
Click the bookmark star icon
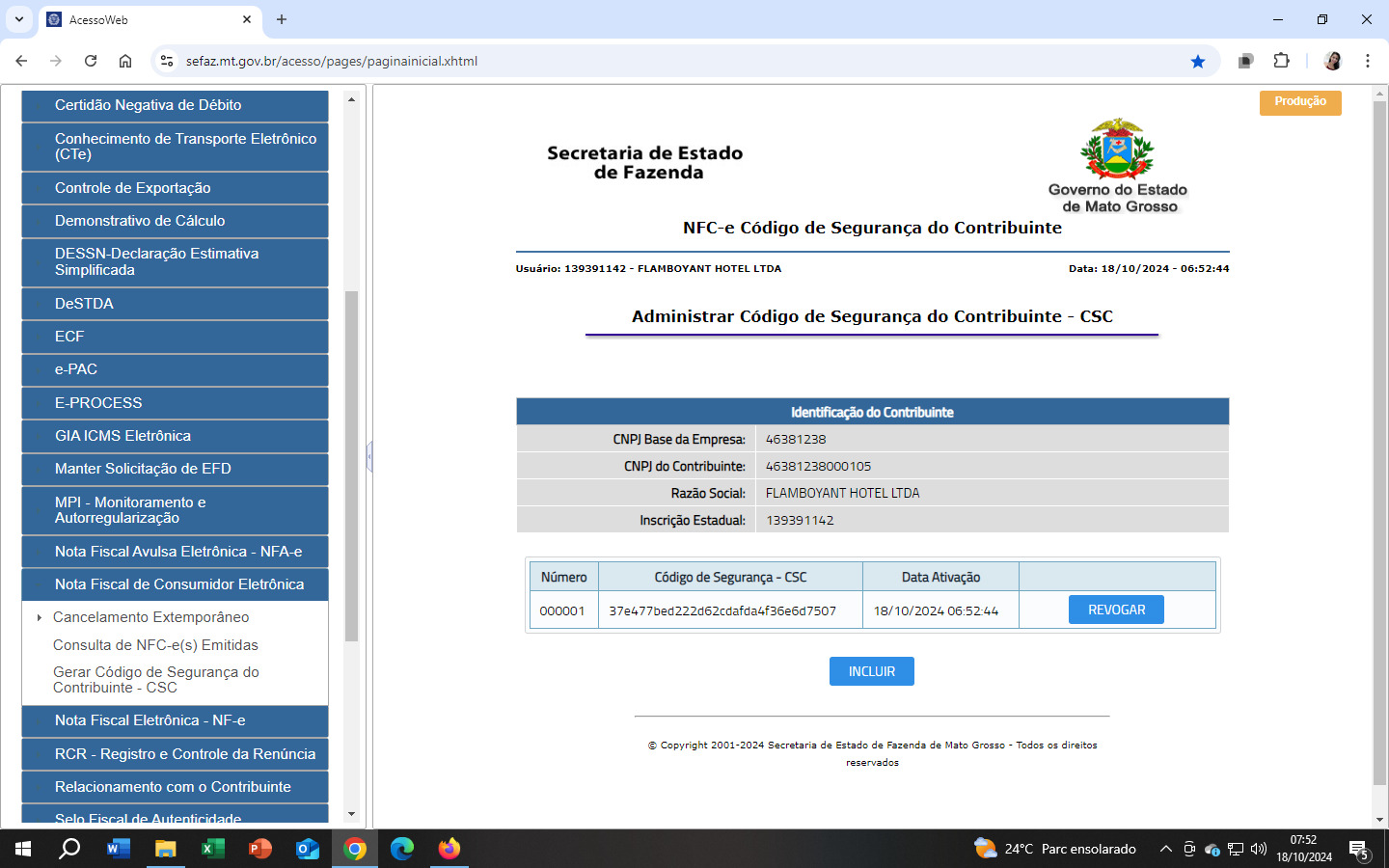[x=1198, y=61]
